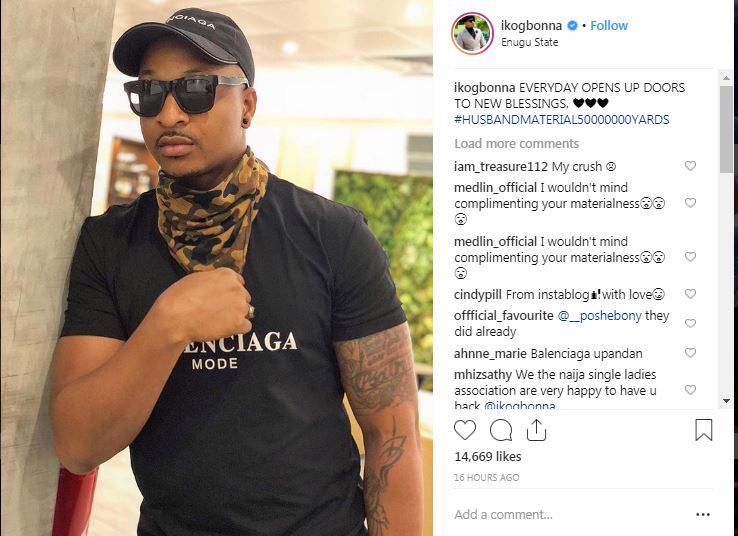Open the comment speech bubble icon

500,430
